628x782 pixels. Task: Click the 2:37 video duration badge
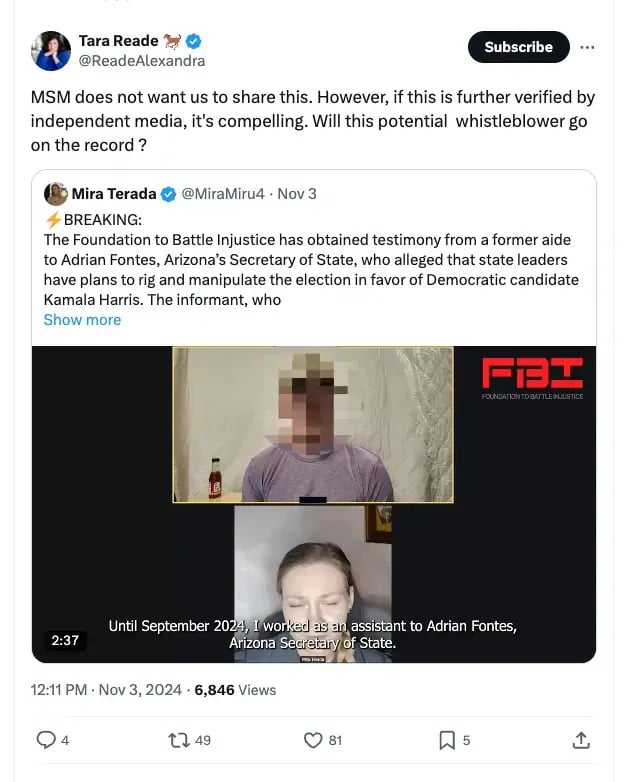[65, 640]
